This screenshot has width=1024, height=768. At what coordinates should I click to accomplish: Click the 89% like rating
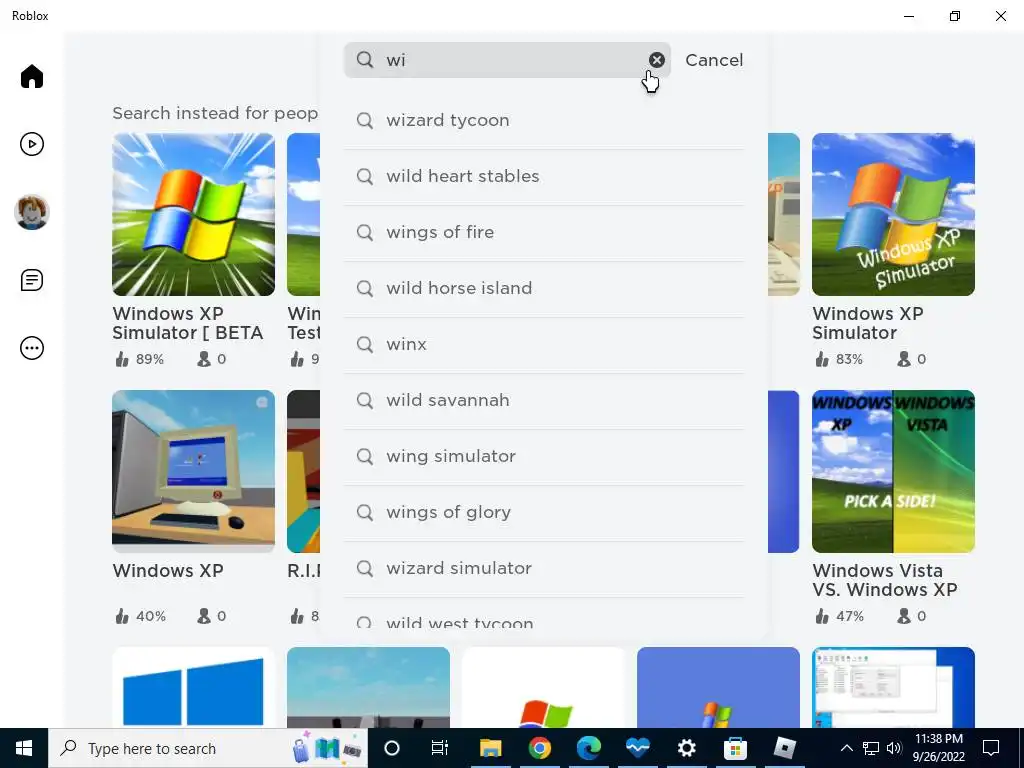(x=140, y=359)
